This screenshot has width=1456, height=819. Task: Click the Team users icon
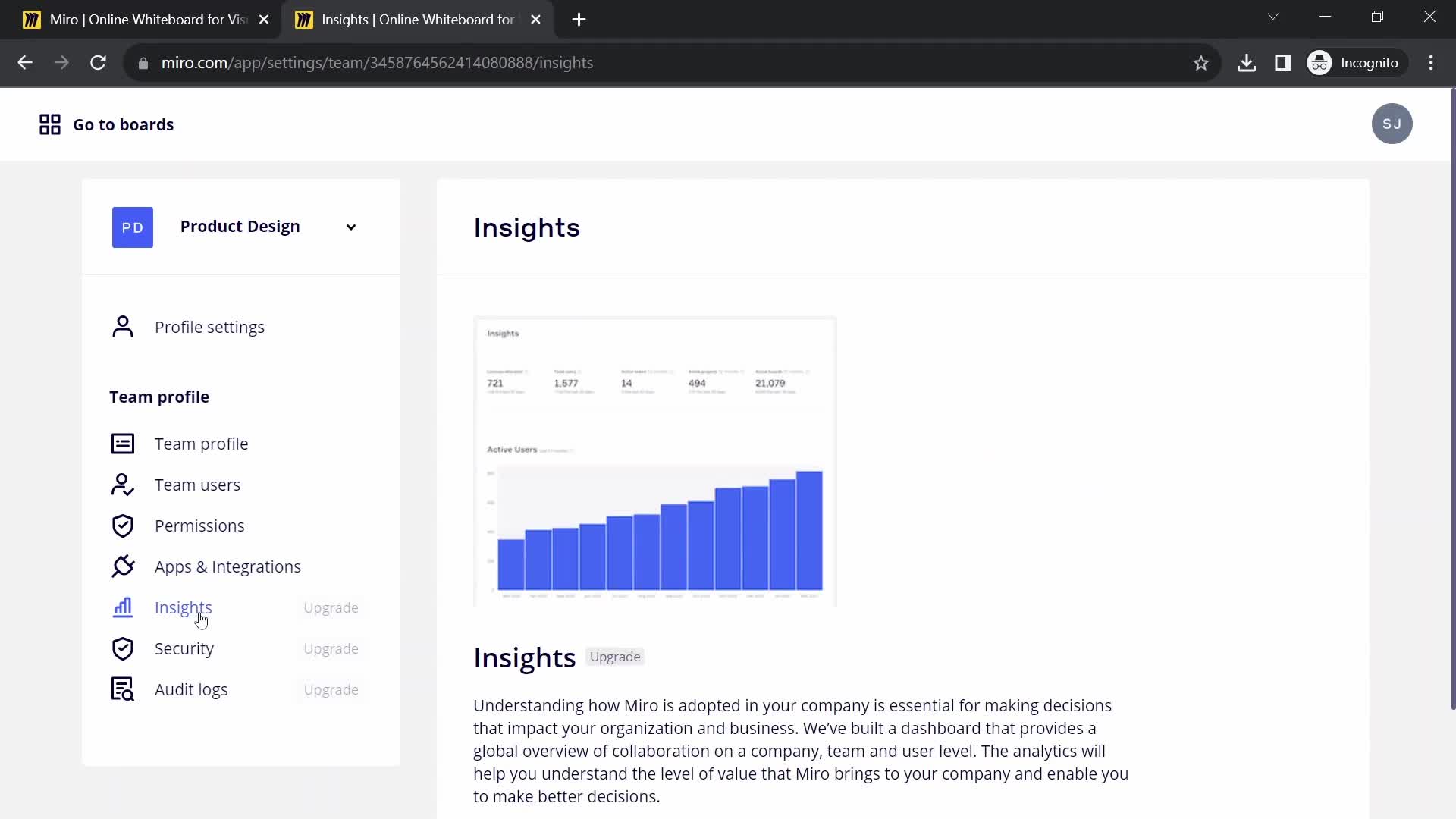[x=122, y=484]
